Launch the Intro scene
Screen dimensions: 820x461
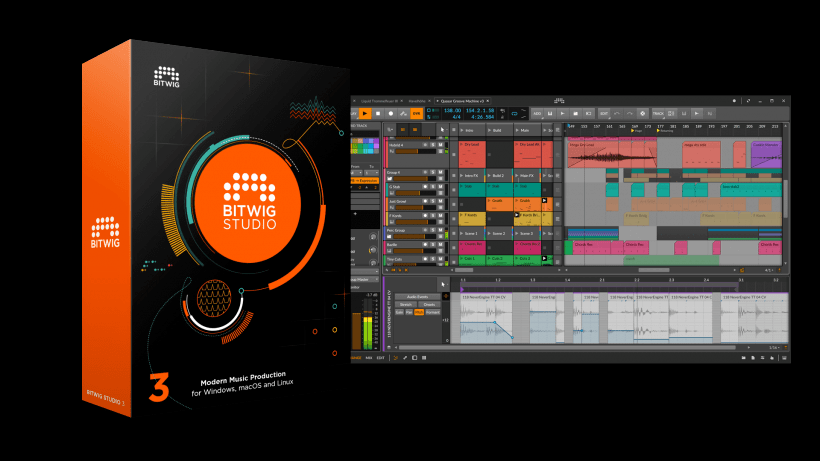point(470,130)
